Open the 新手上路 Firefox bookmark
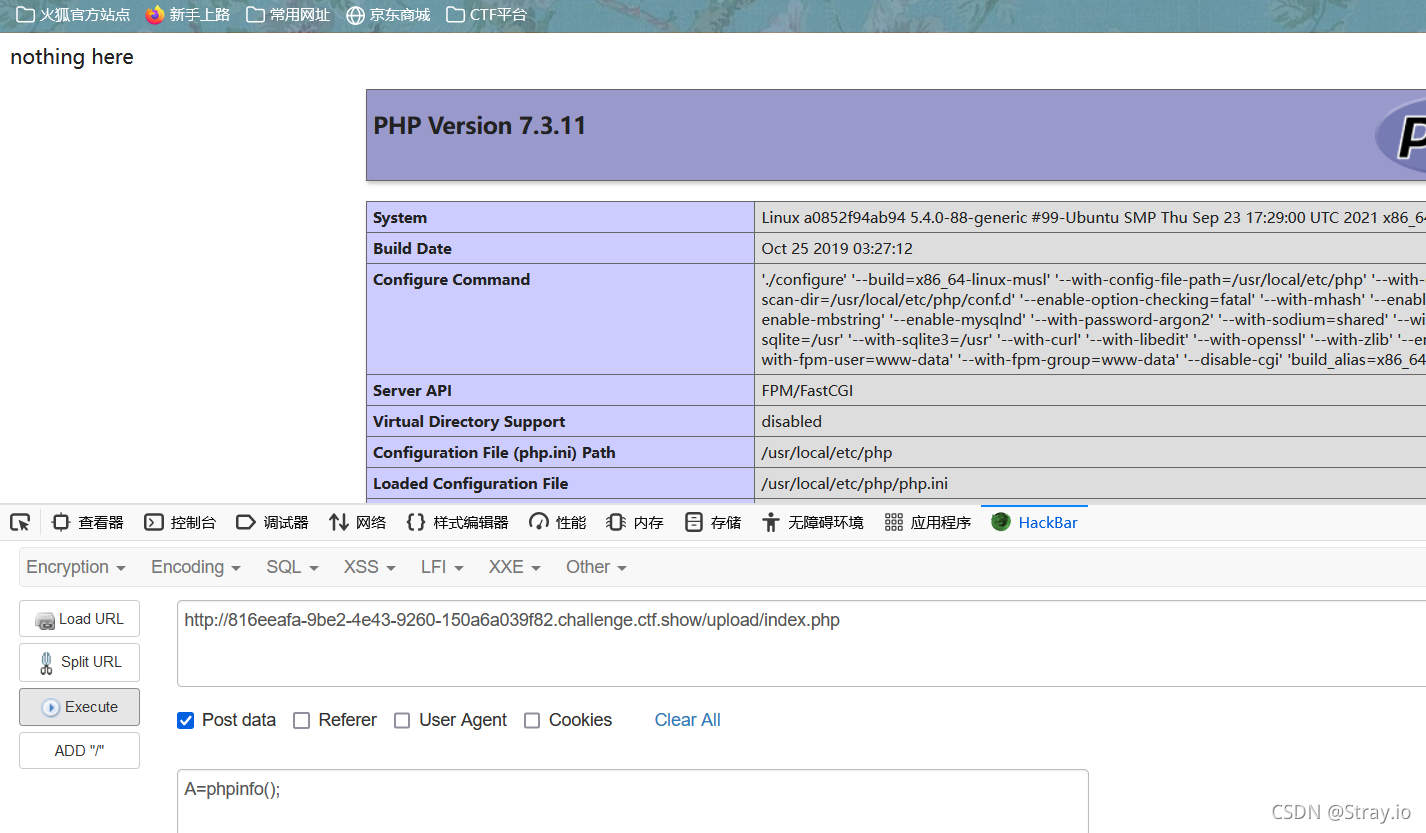The width and height of the screenshot is (1426, 833). pos(188,15)
